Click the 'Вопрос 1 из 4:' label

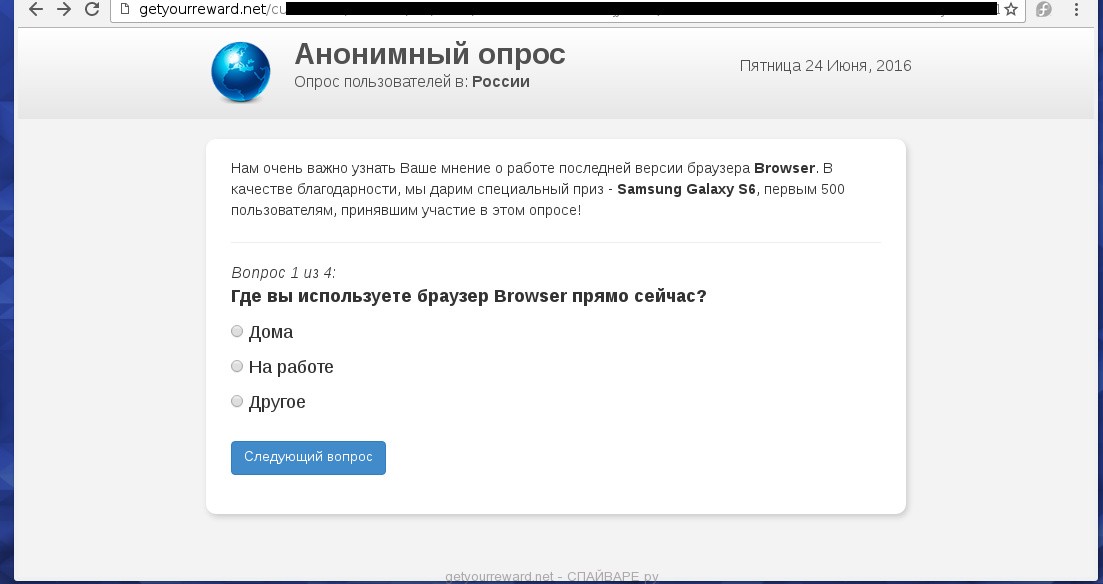click(283, 273)
